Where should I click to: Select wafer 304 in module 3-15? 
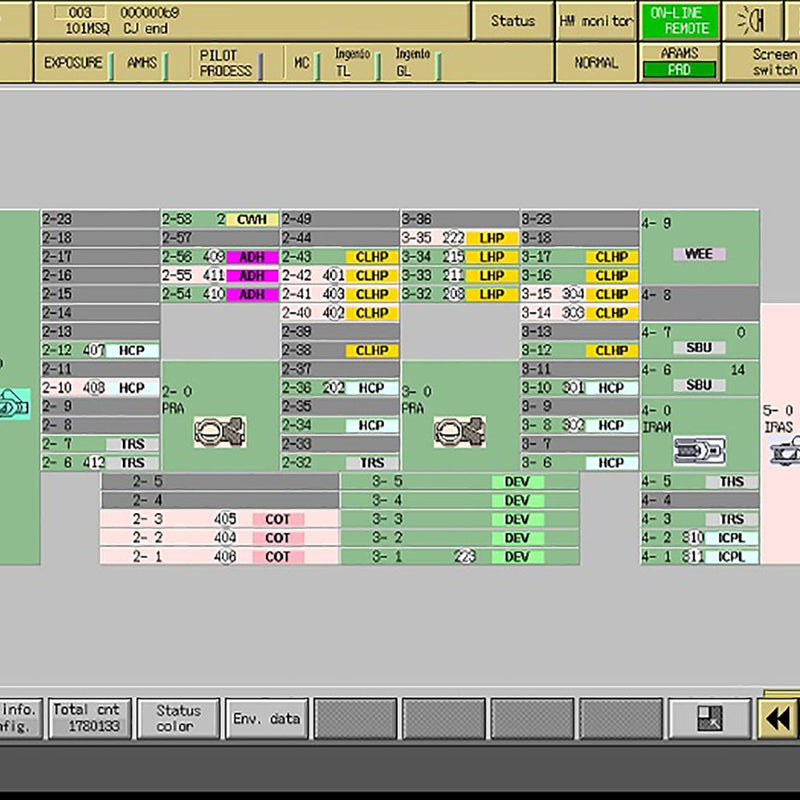(573, 294)
